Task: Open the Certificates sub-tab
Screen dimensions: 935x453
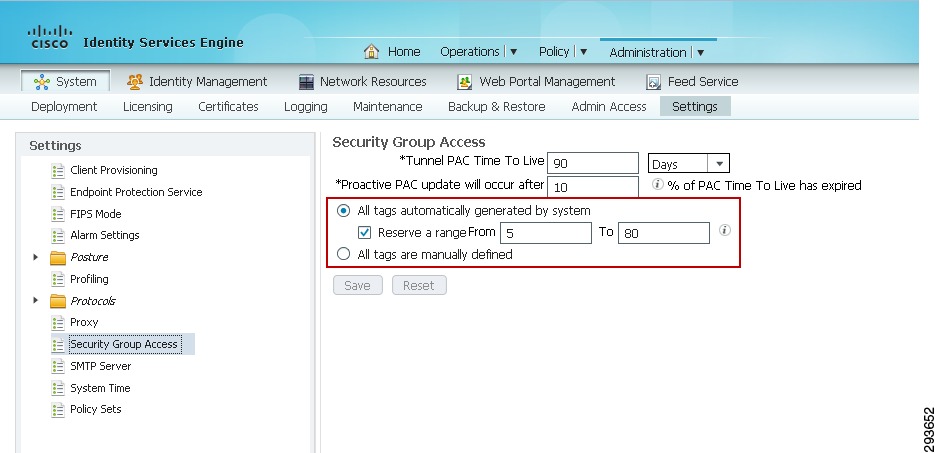Action: 228,107
